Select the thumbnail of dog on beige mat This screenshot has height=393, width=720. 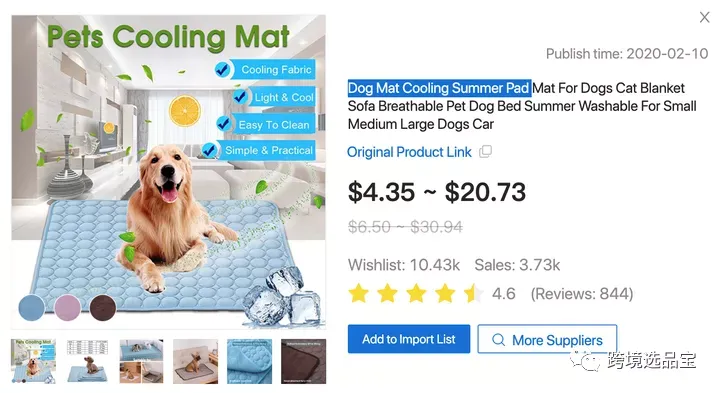point(196,361)
